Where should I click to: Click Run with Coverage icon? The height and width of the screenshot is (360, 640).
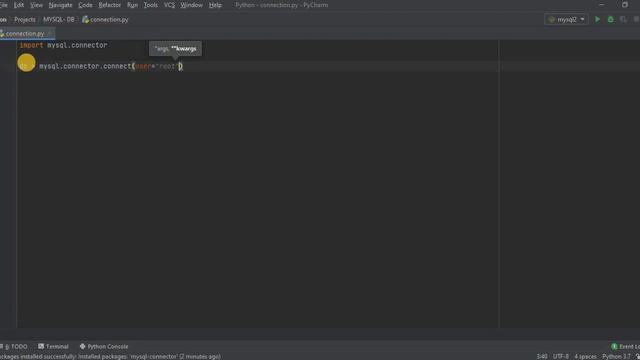pos(623,20)
